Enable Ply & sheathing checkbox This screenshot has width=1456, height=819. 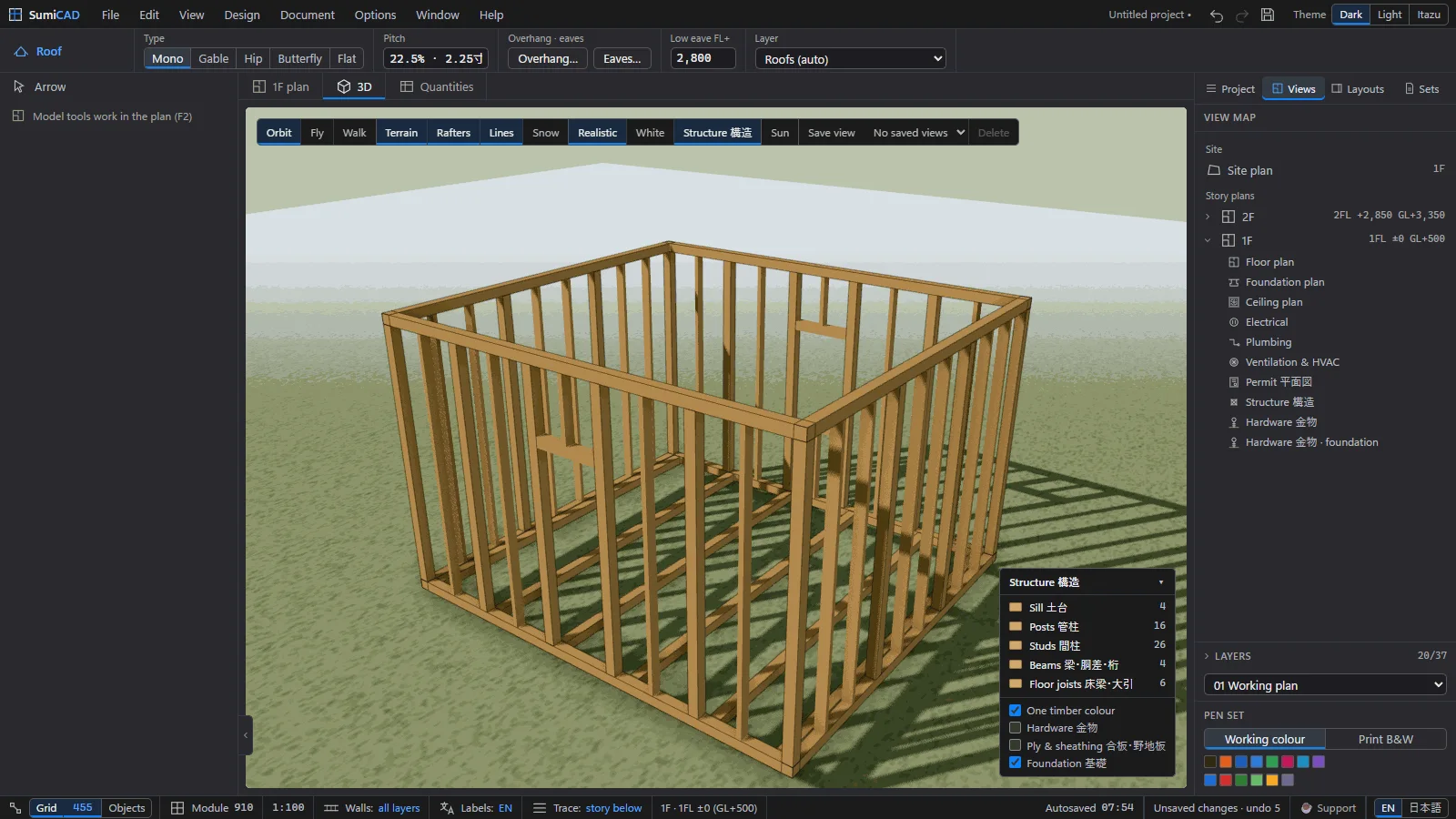point(1015,745)
